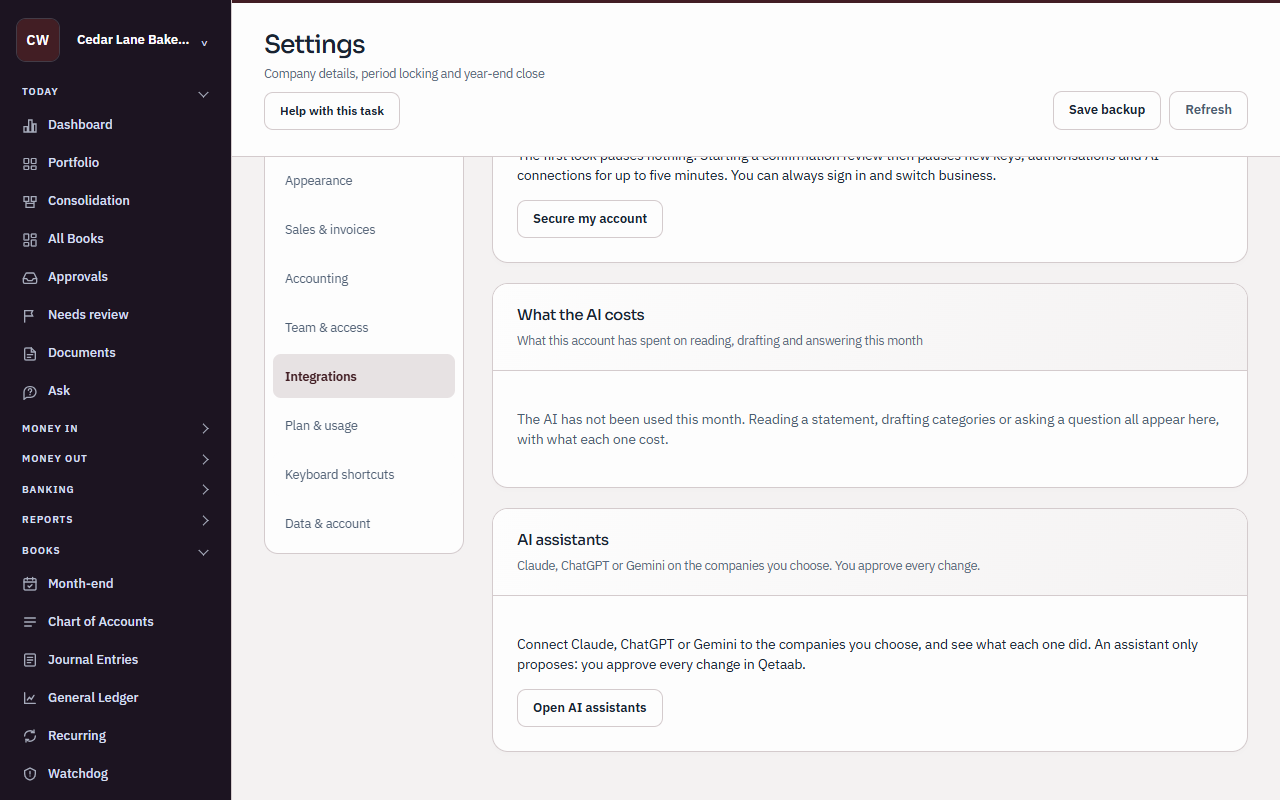Open Plan & usage settings
1280x800 pixels.
tap(364, 426)
